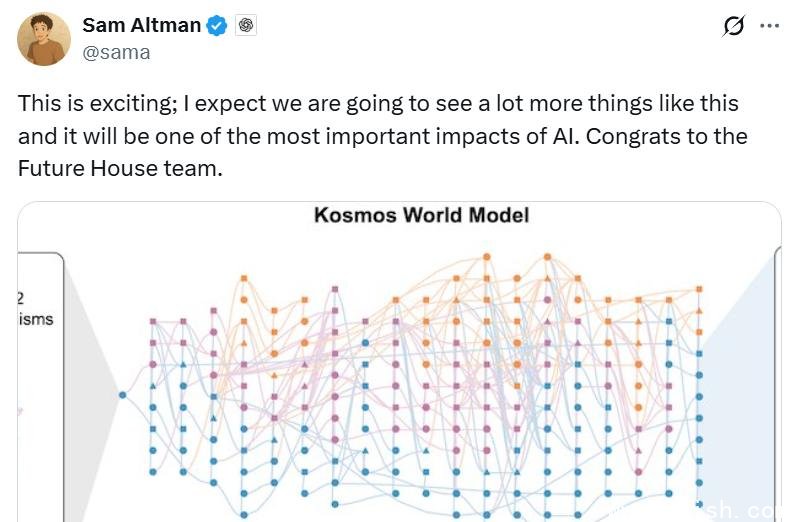Open the three-dot more options menu

point(769,27)
